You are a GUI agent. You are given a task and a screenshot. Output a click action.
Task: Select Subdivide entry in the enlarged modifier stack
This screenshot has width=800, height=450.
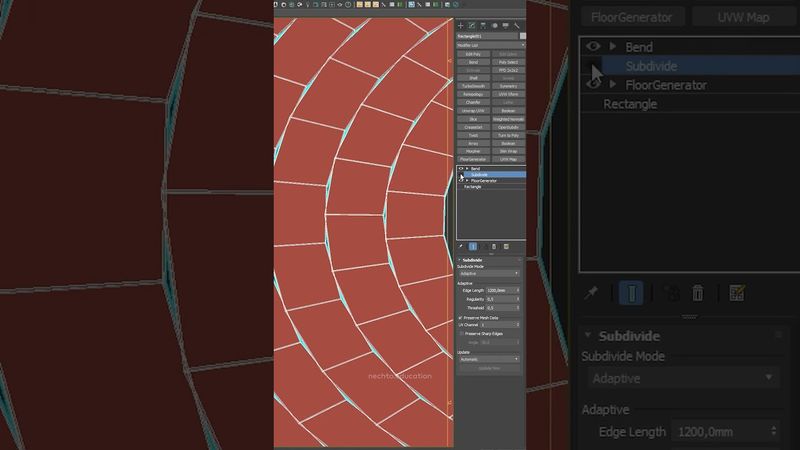tap(651, 66)
